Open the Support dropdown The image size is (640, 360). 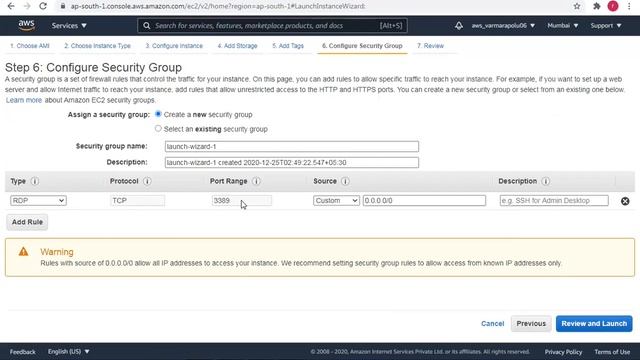point(606,26)
